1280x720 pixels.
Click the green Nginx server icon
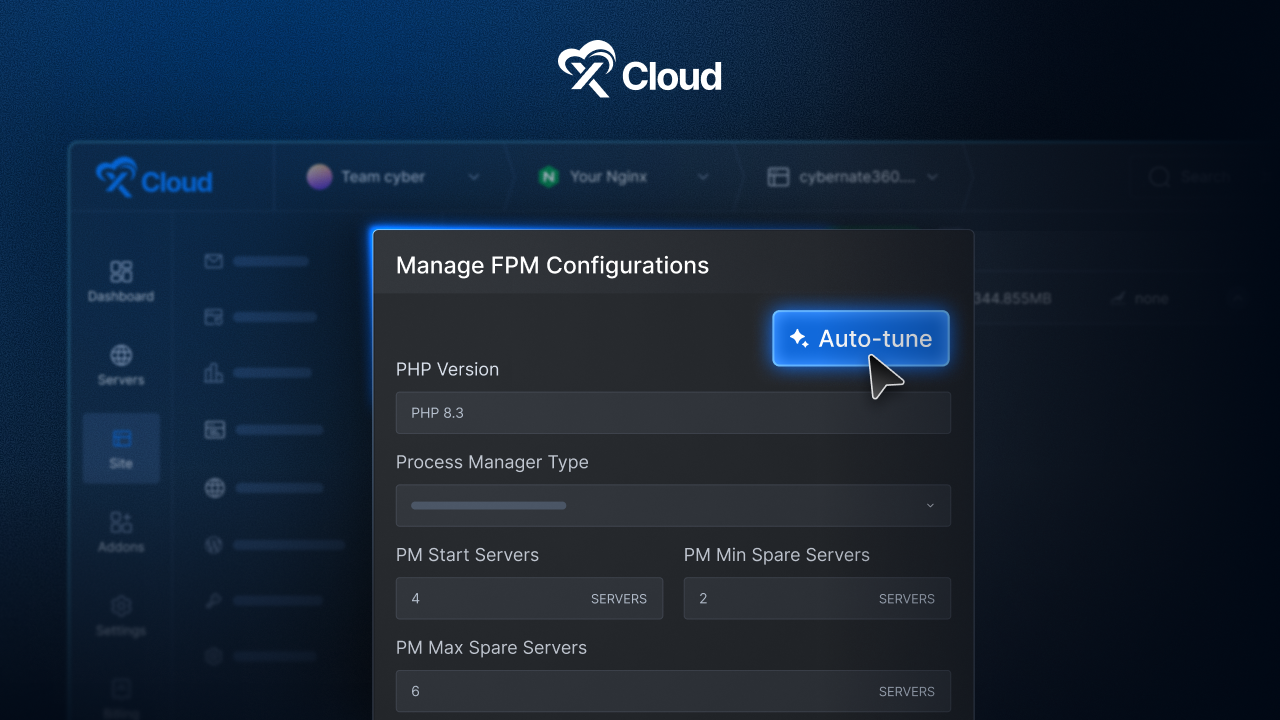(549, 176)
